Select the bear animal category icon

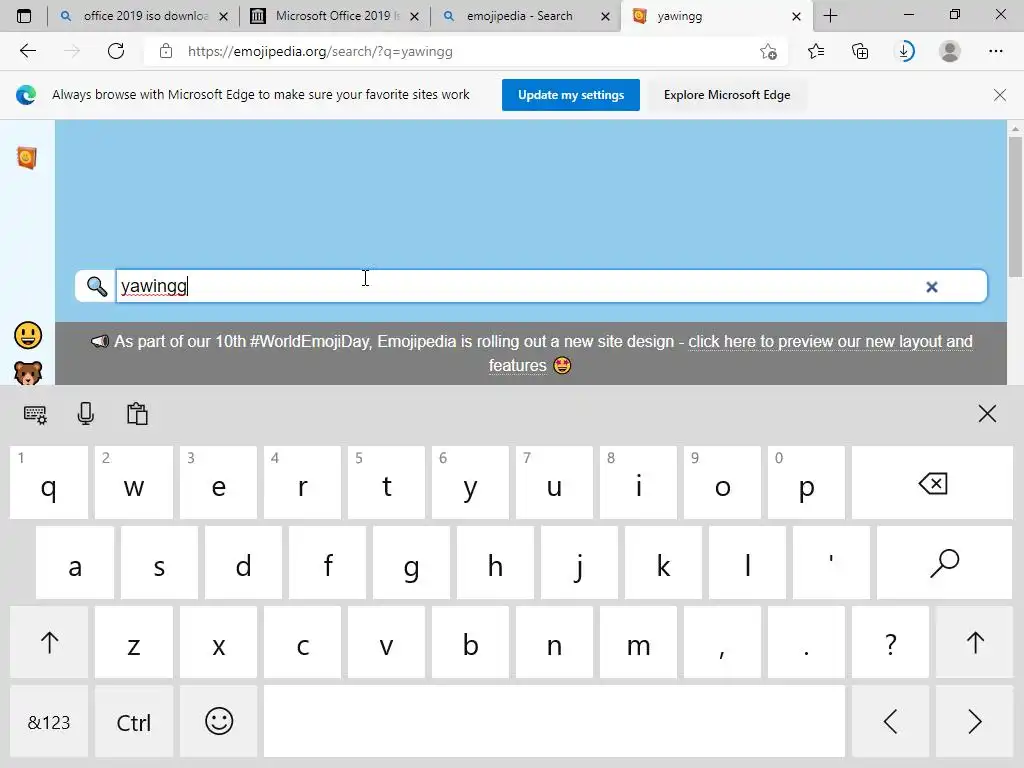(x=28, y=373)
